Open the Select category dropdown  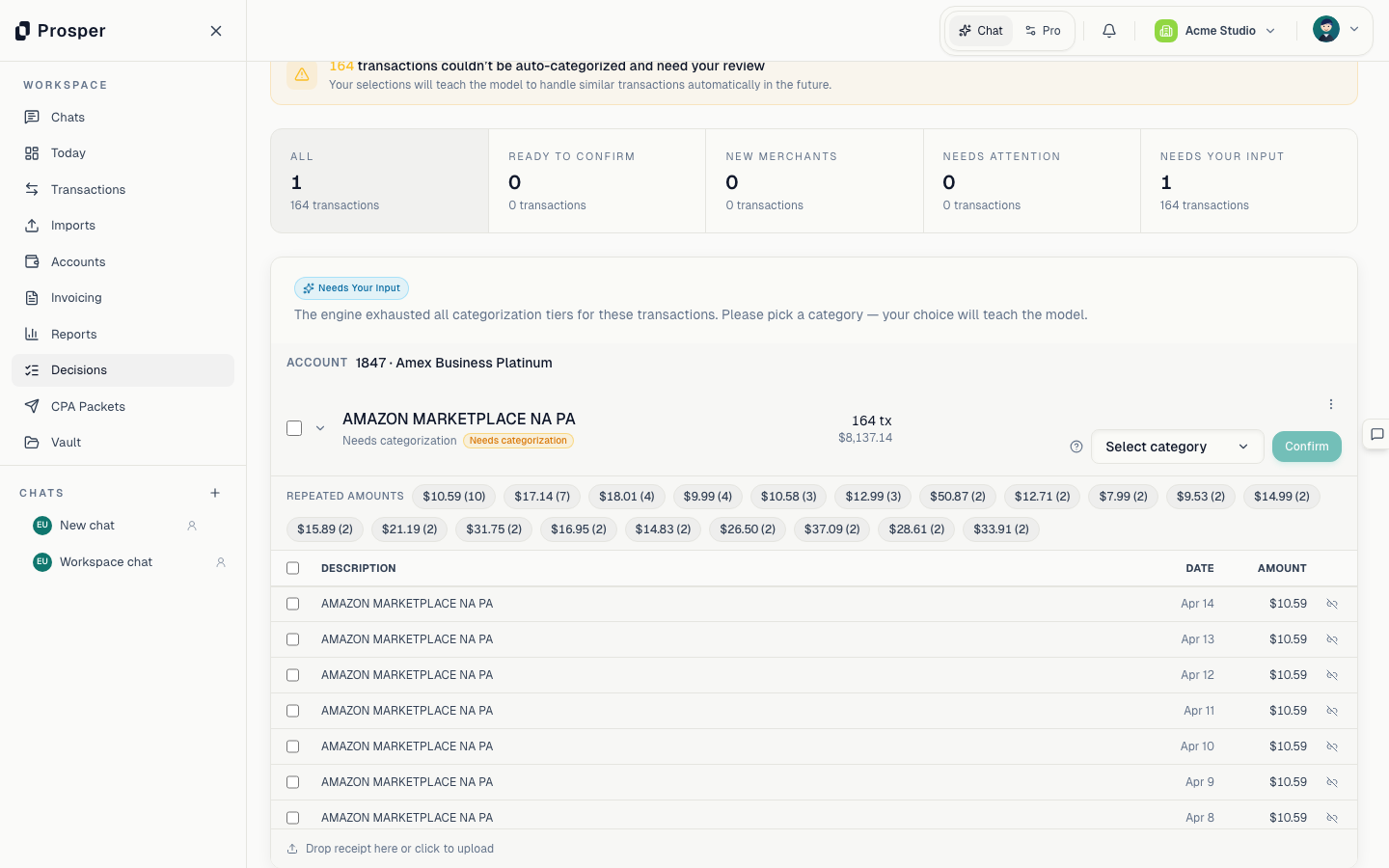coord(1177,447)
